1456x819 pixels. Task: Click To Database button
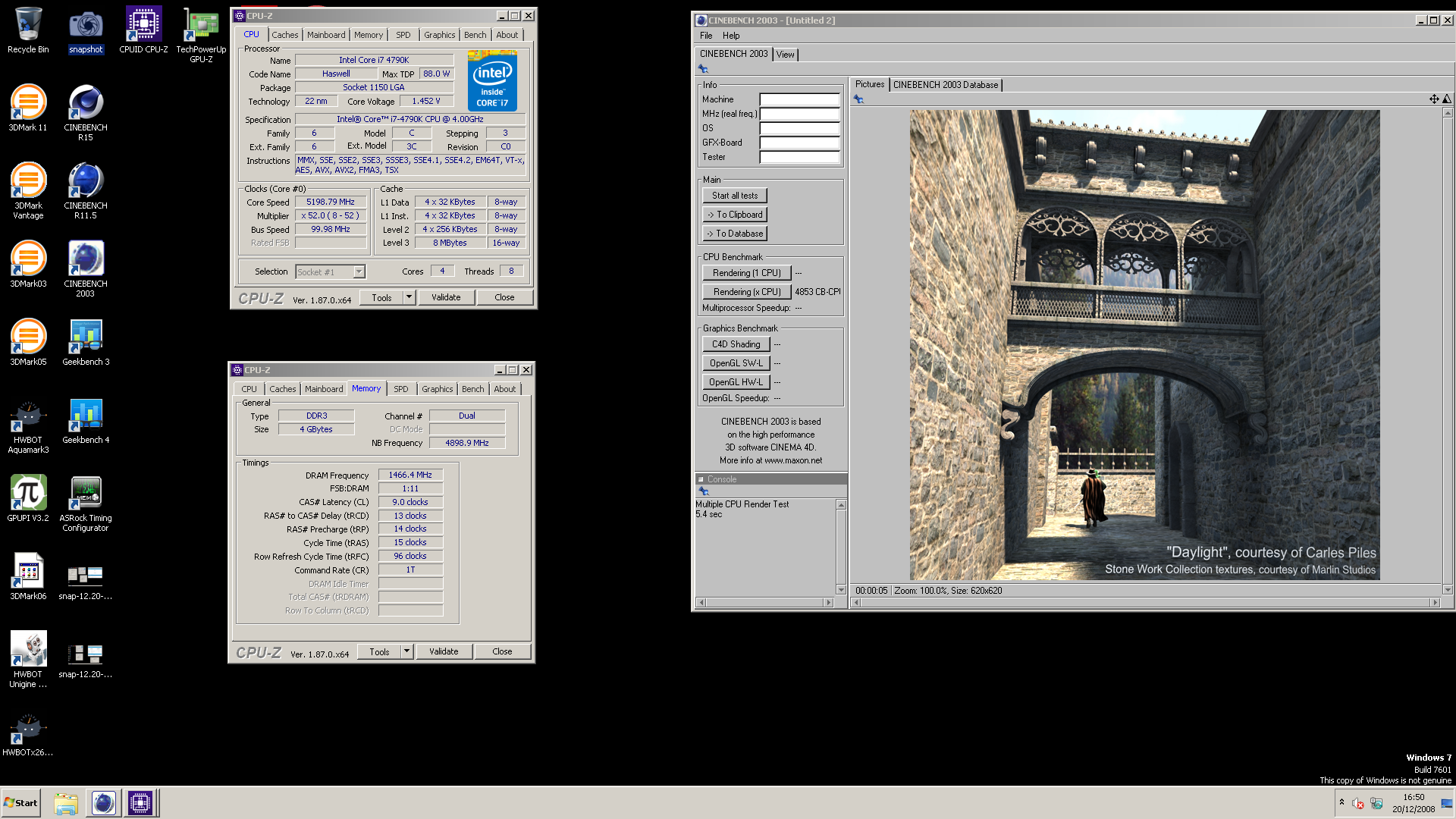coord(735,234)
